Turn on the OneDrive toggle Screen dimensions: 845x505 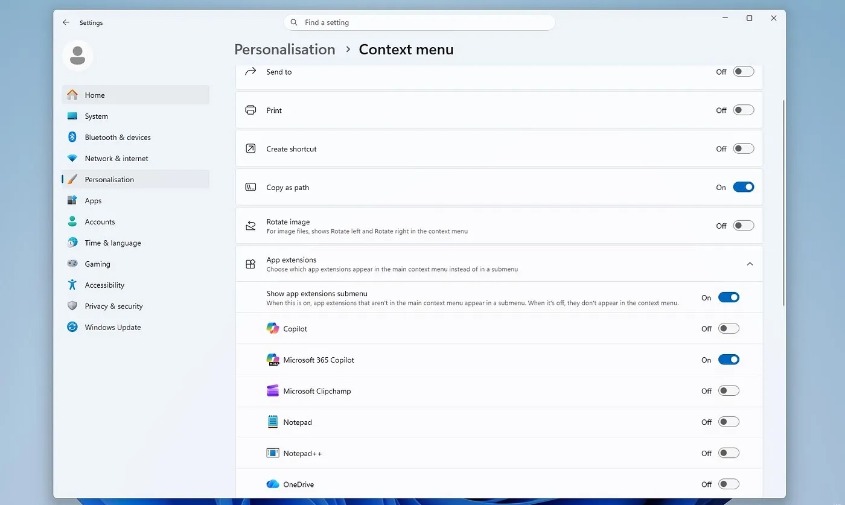coord(729,484)
